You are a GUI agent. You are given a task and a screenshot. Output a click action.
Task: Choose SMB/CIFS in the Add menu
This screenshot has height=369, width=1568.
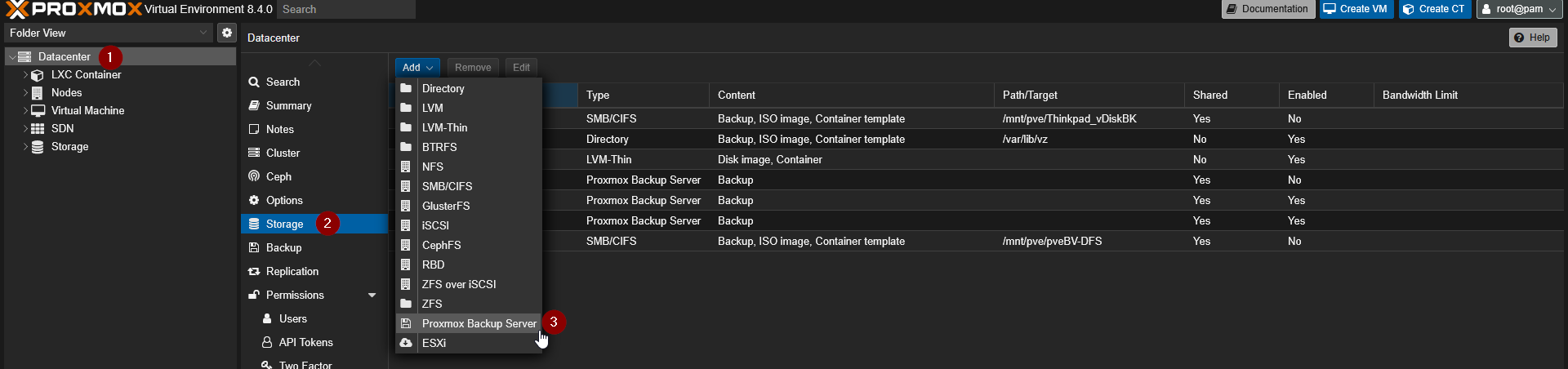(447, 186)
